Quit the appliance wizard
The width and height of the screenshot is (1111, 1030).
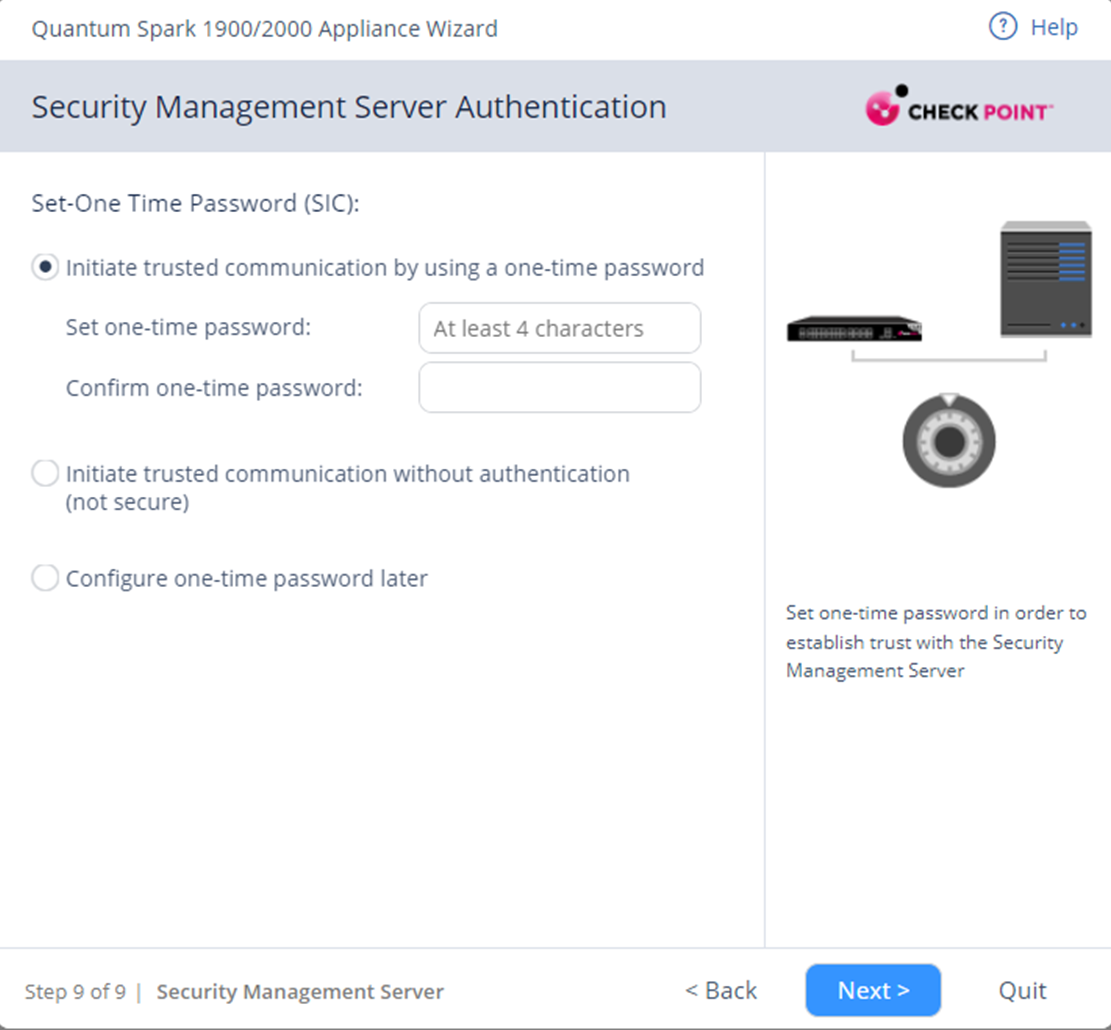click(x=1022, y=990)
